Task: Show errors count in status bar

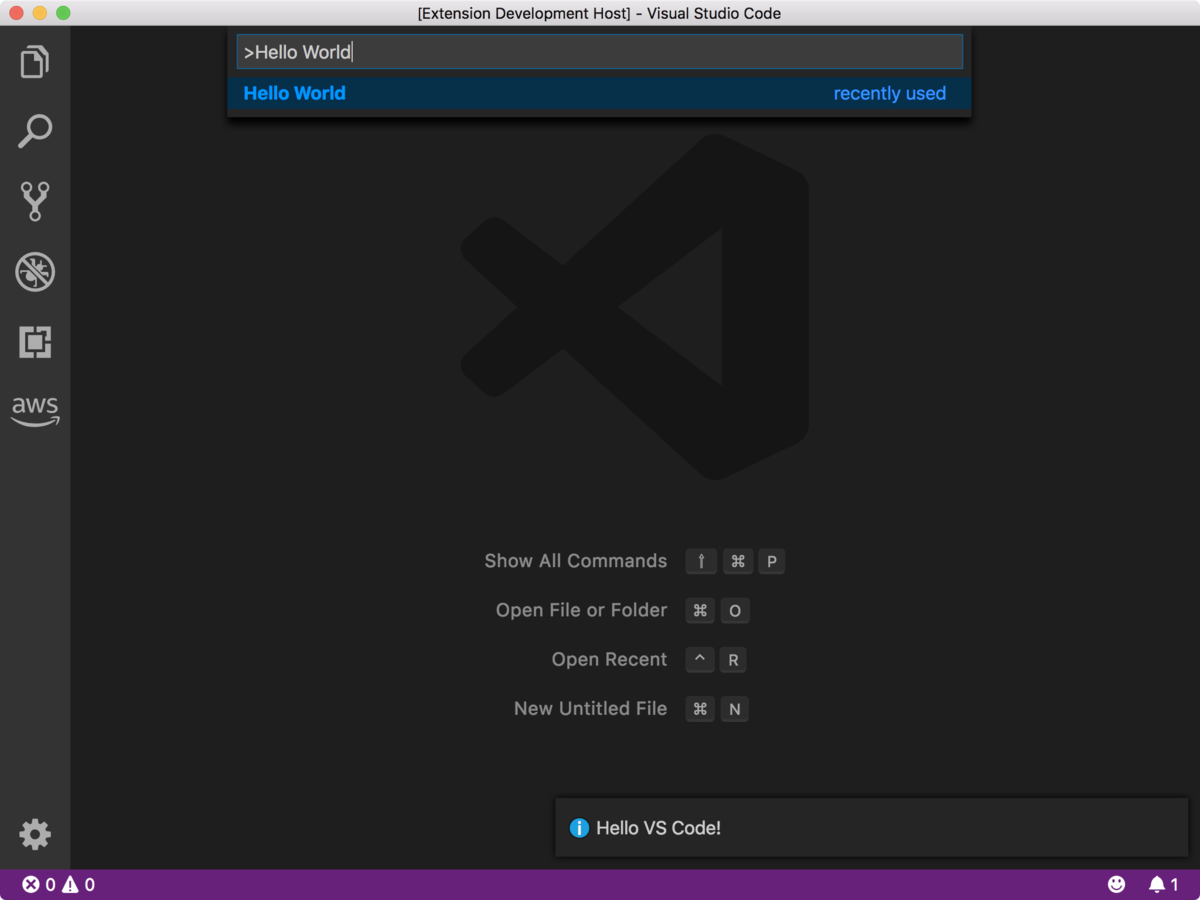Action: (x=39, y=884)
